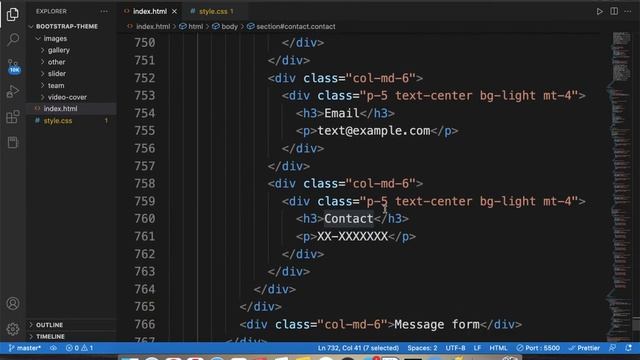
Task: Open style.css in the file tree
Action: pyautogui.click(x=58, y=121)
